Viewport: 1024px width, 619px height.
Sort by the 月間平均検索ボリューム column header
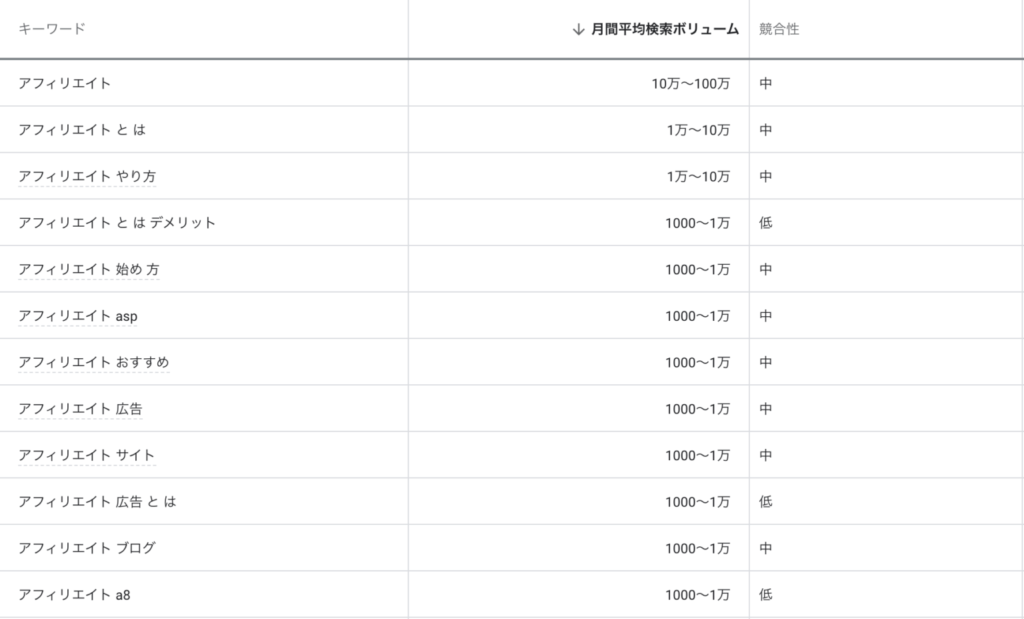664,29
